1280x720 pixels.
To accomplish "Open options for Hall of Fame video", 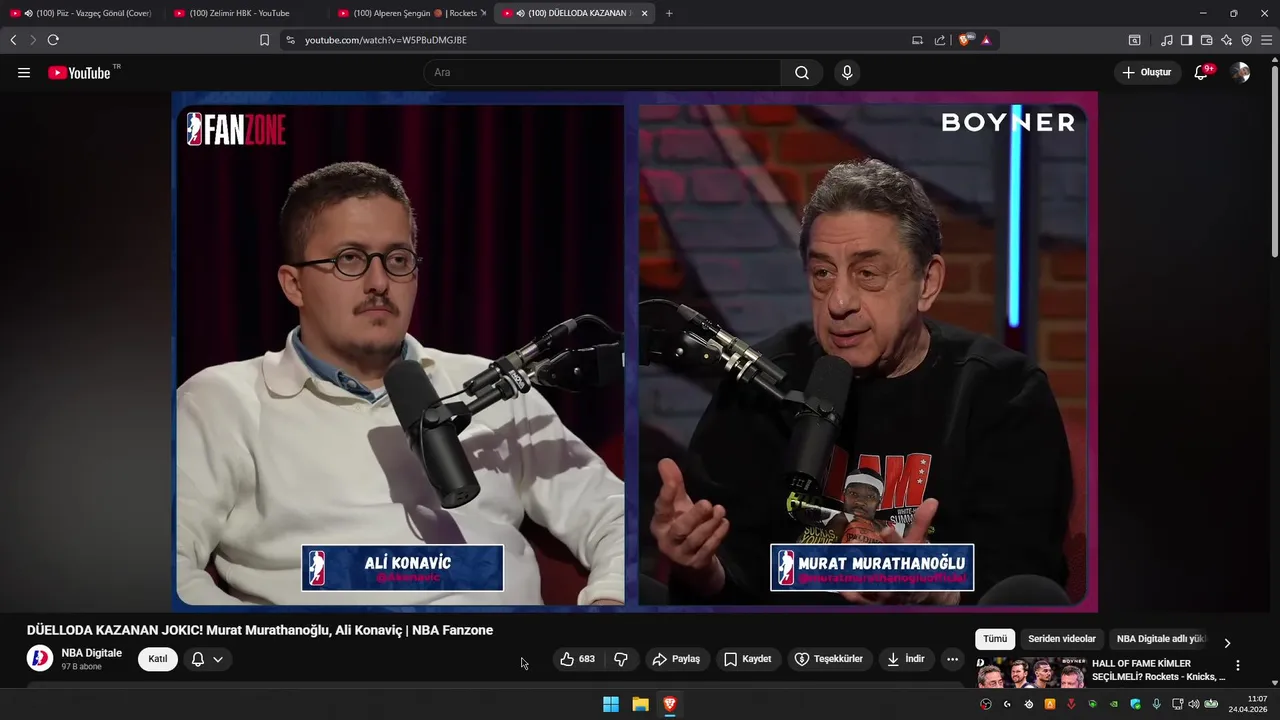I will 1237,666.
